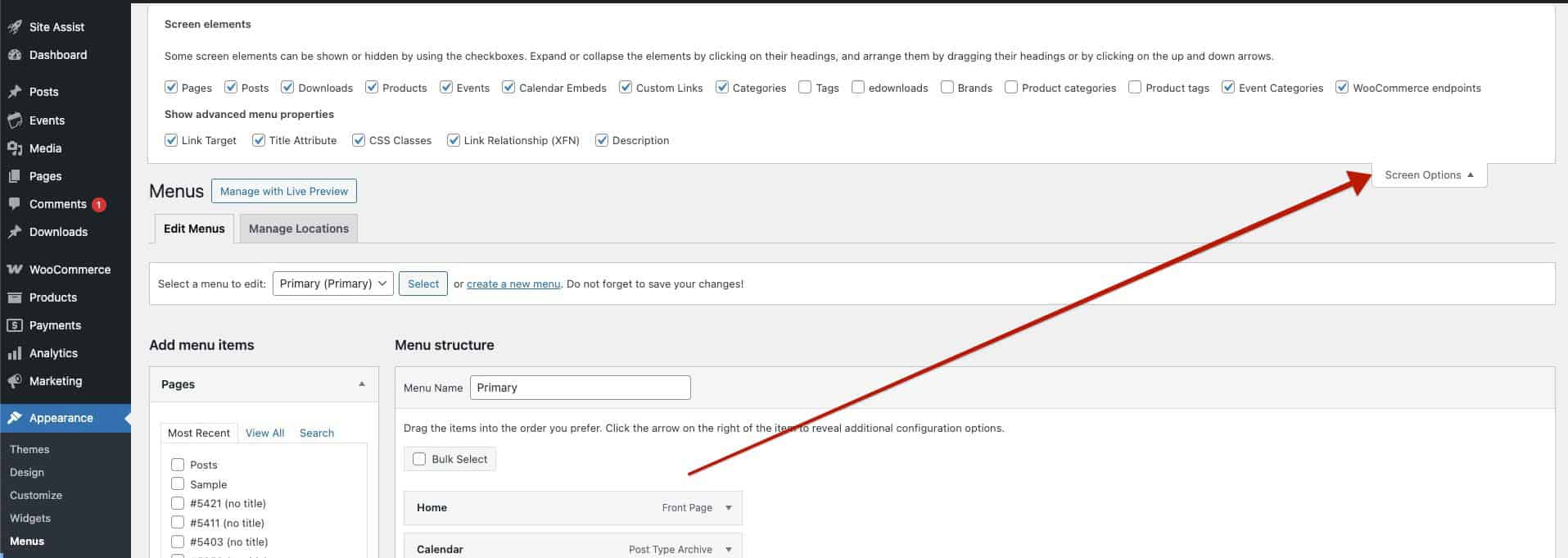Click Manage with Live Preview button
The width and height of the screenshot is (1568, 558).
pyautogui.click(x=283, y=191)
